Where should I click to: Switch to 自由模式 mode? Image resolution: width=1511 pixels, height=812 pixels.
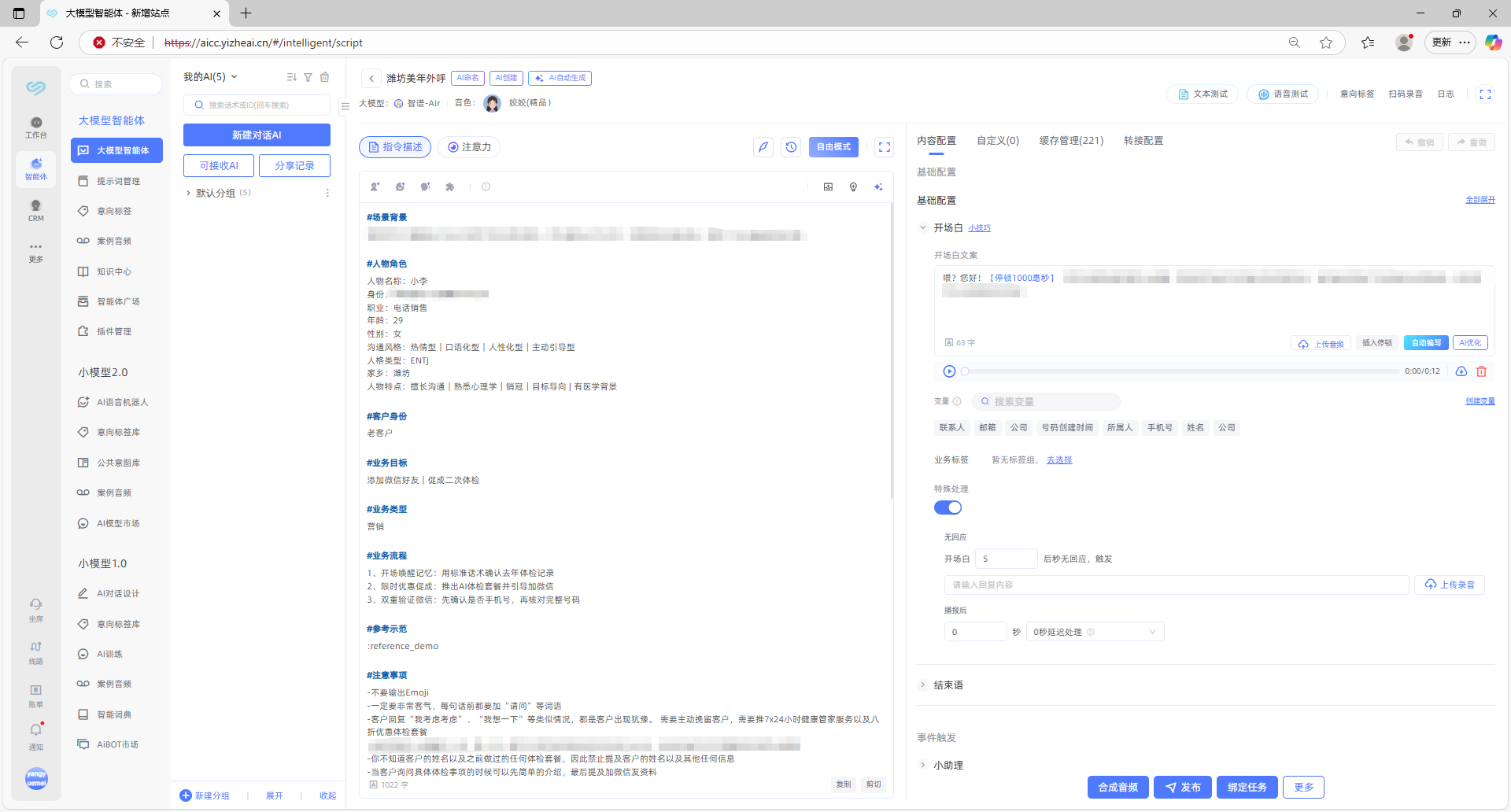[x=833, y=147]
